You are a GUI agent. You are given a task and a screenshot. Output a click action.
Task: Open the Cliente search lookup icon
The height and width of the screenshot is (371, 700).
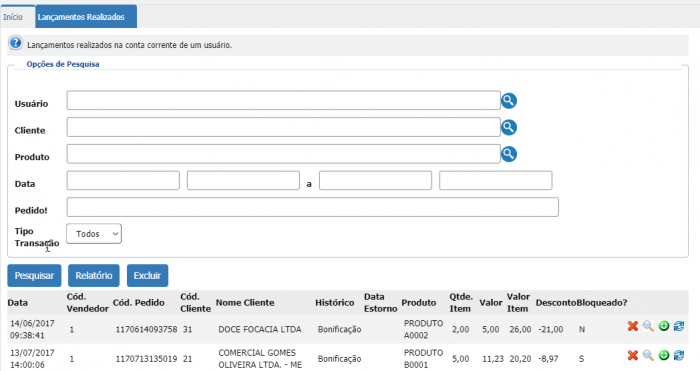tap(508, 127)
